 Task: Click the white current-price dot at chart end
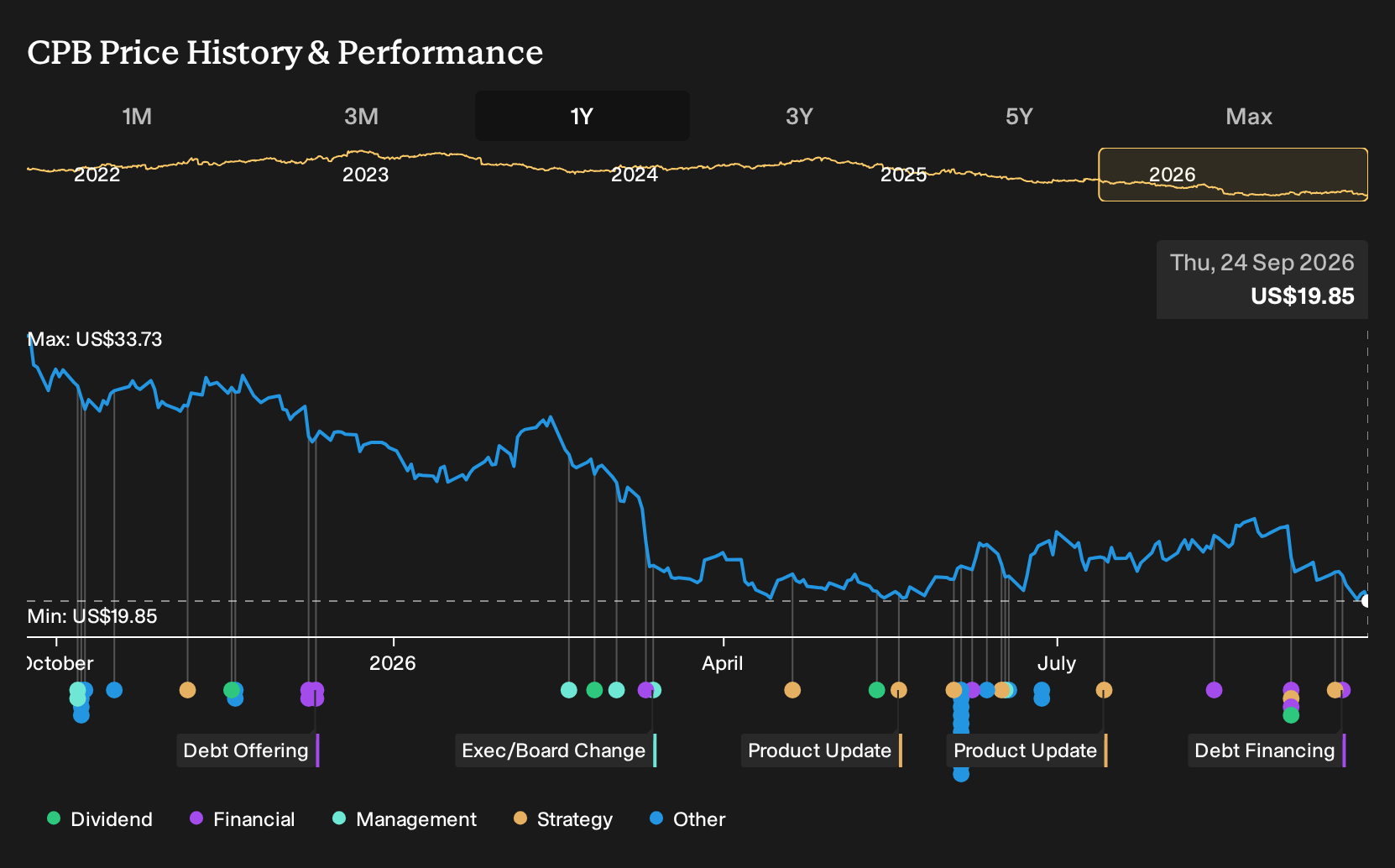tap(1366, 600)
